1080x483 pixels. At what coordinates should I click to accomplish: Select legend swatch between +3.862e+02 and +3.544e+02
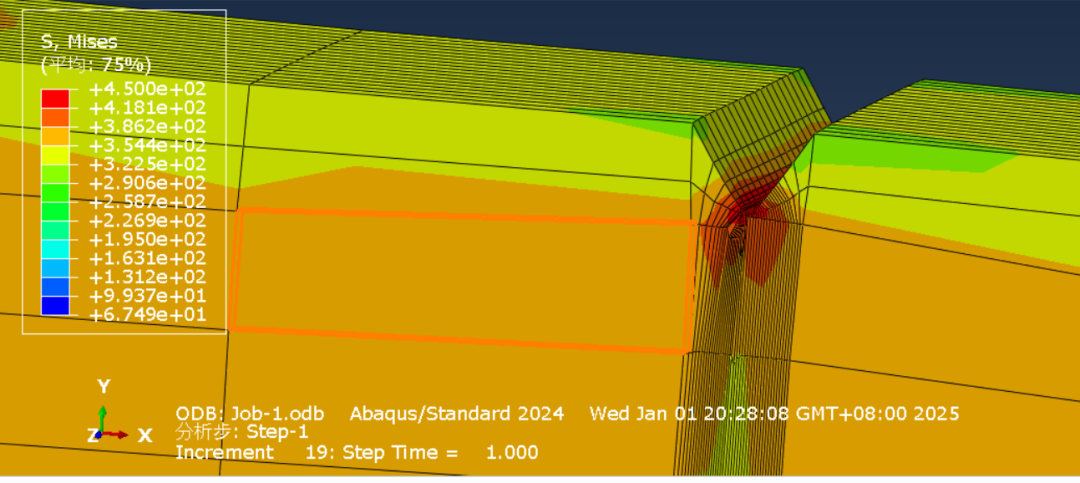pos(55,136)
